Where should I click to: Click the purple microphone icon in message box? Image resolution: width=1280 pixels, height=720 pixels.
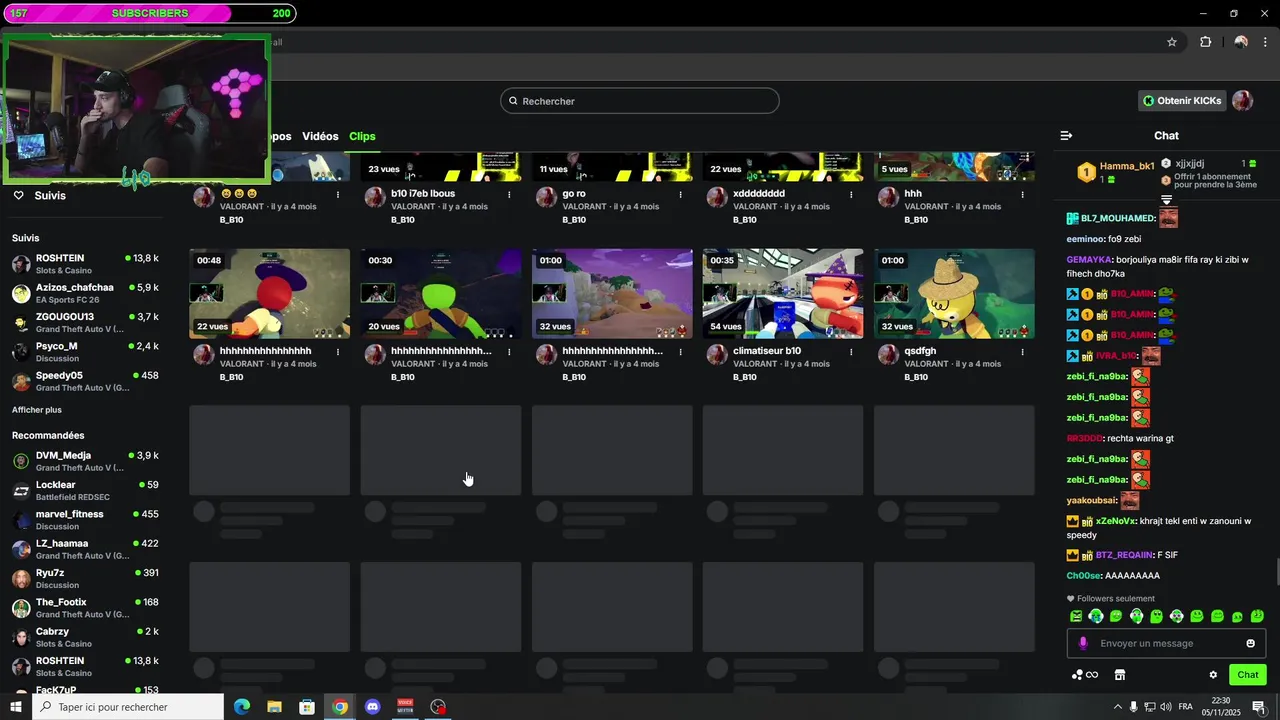[1083, 643]
